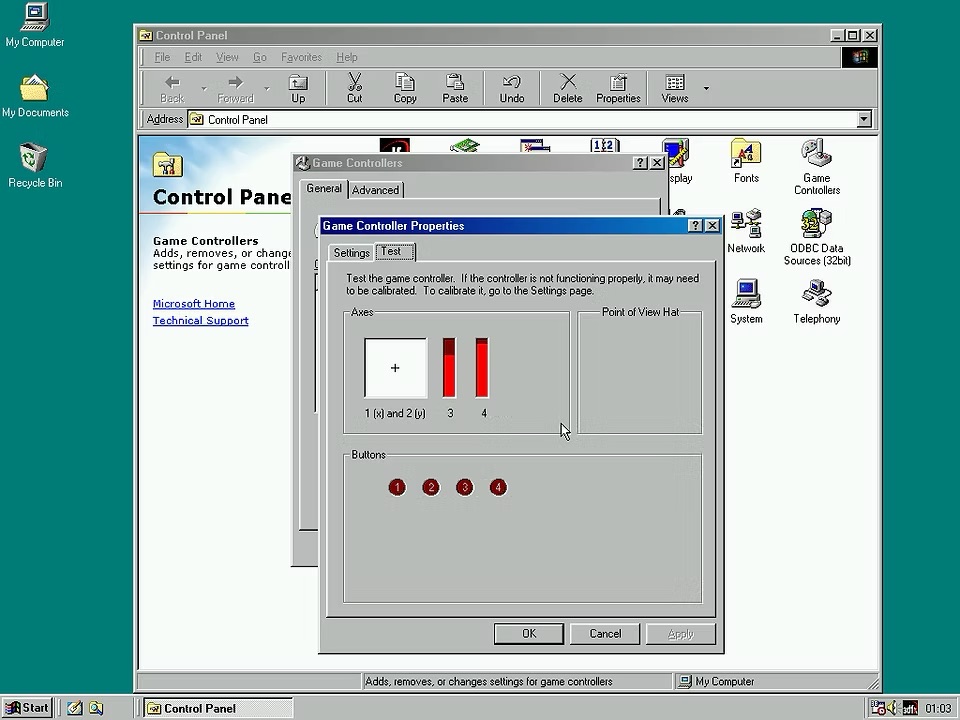Image resolution: width=960 pixels, height=720 pixels.
Task: Click the help question mark in Game Controller Properties
Action: [x=695, y=225]
